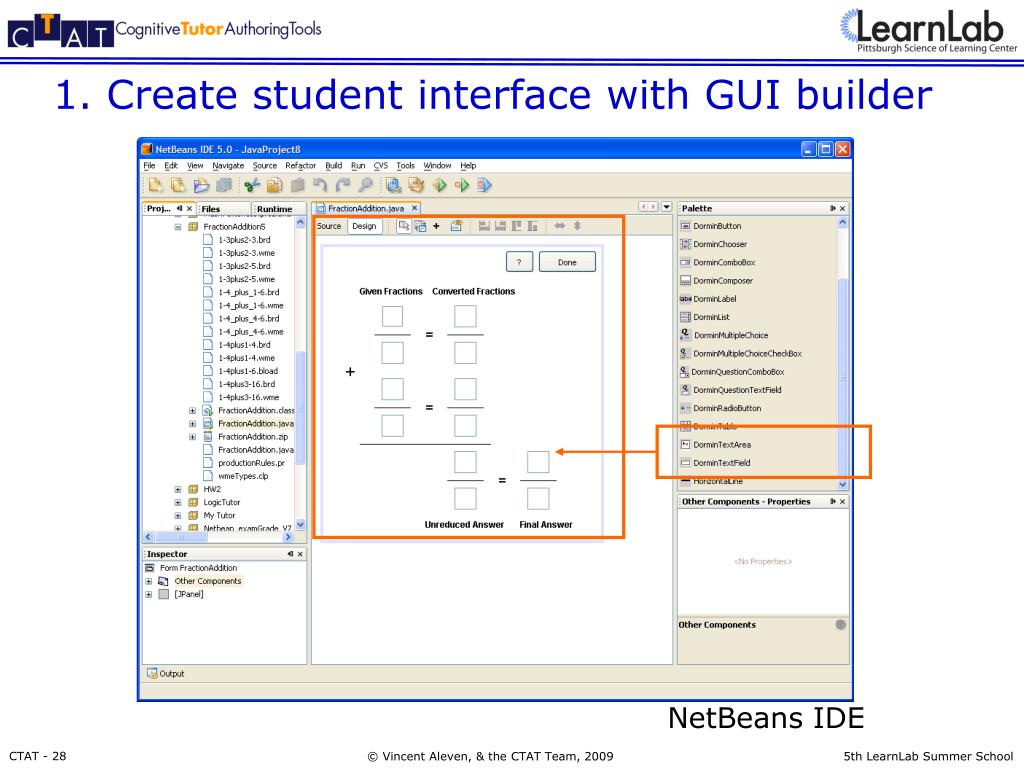Viewport: 1024px width, 768px height.
Task: Click the ? help button in the form
Action: pos(519,263)
